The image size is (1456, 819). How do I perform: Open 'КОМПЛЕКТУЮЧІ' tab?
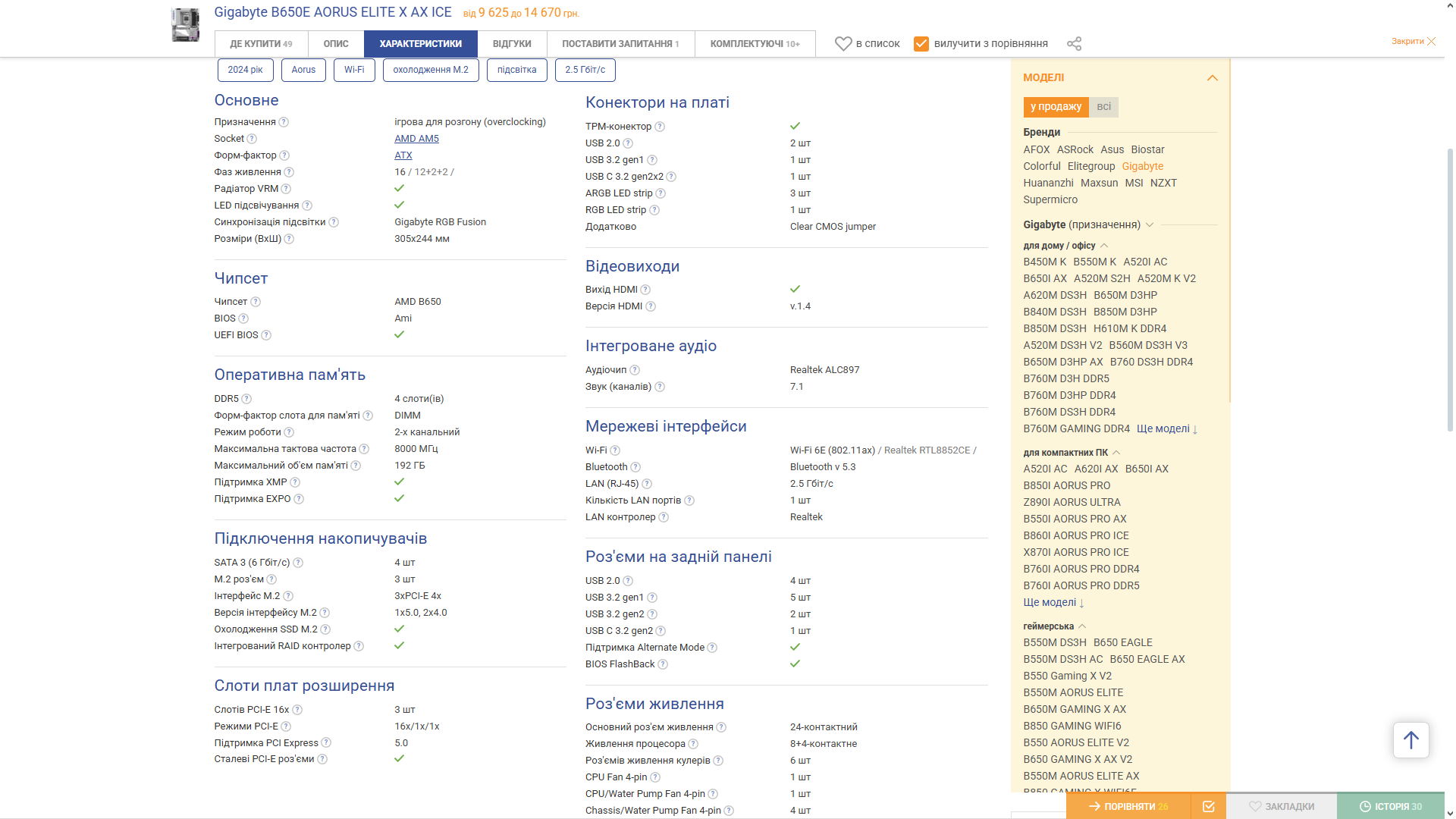755,44
